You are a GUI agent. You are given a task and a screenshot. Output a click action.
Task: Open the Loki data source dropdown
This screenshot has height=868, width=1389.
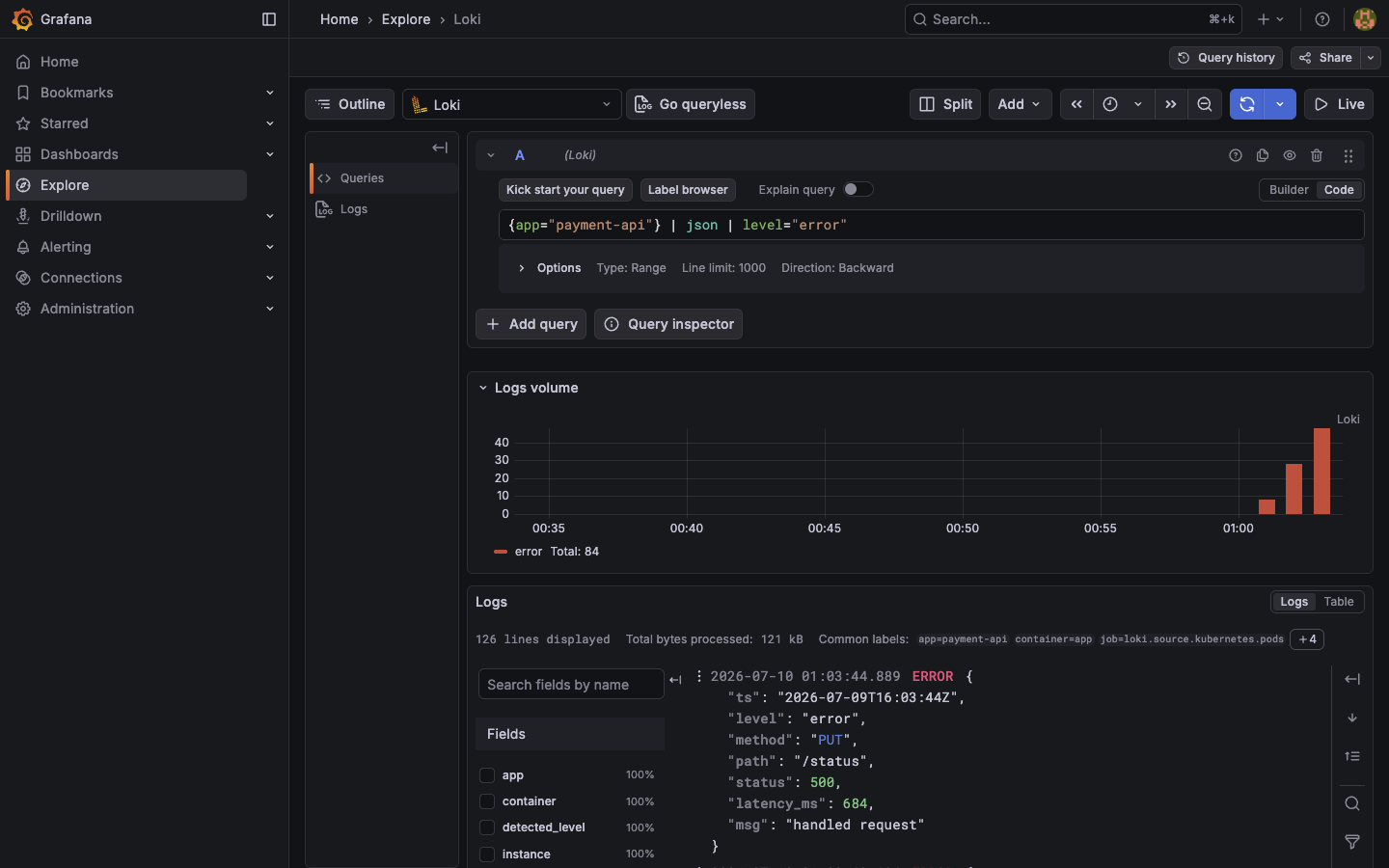[x=512, y=104]
